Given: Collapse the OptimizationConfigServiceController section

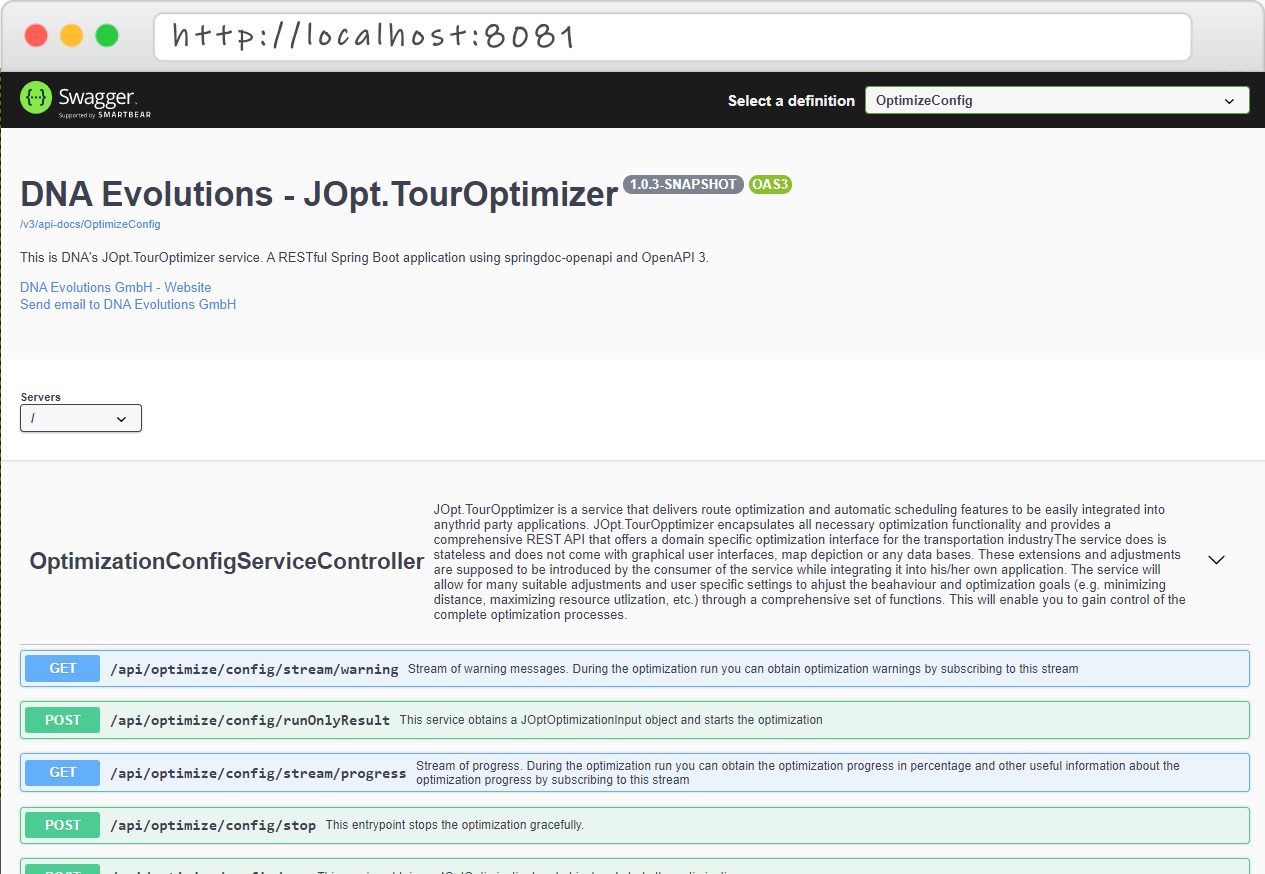Looking at the screenshot, I should (1216, 560).
